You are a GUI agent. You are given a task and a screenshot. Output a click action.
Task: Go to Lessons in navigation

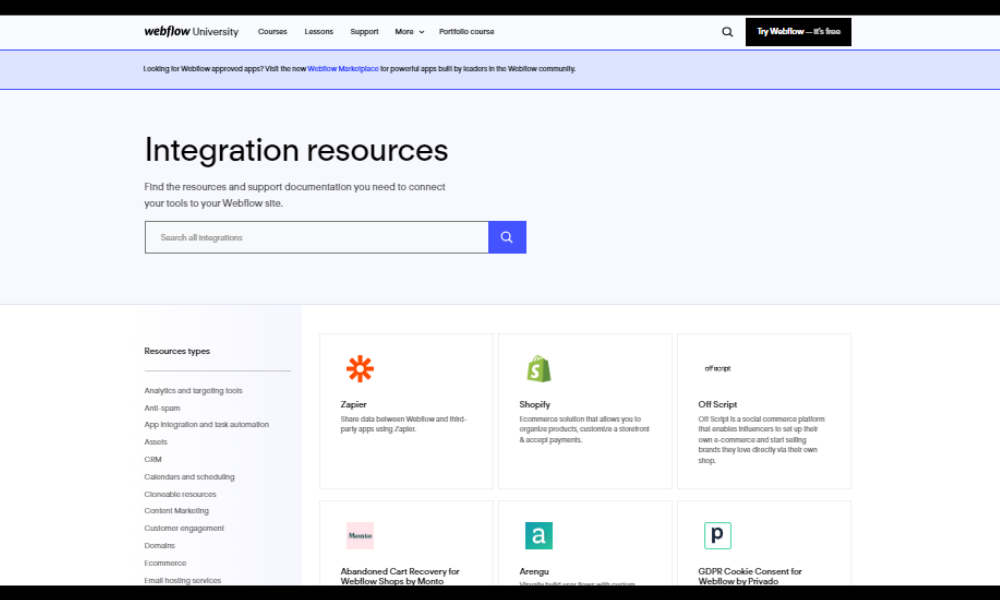[319, 31]
